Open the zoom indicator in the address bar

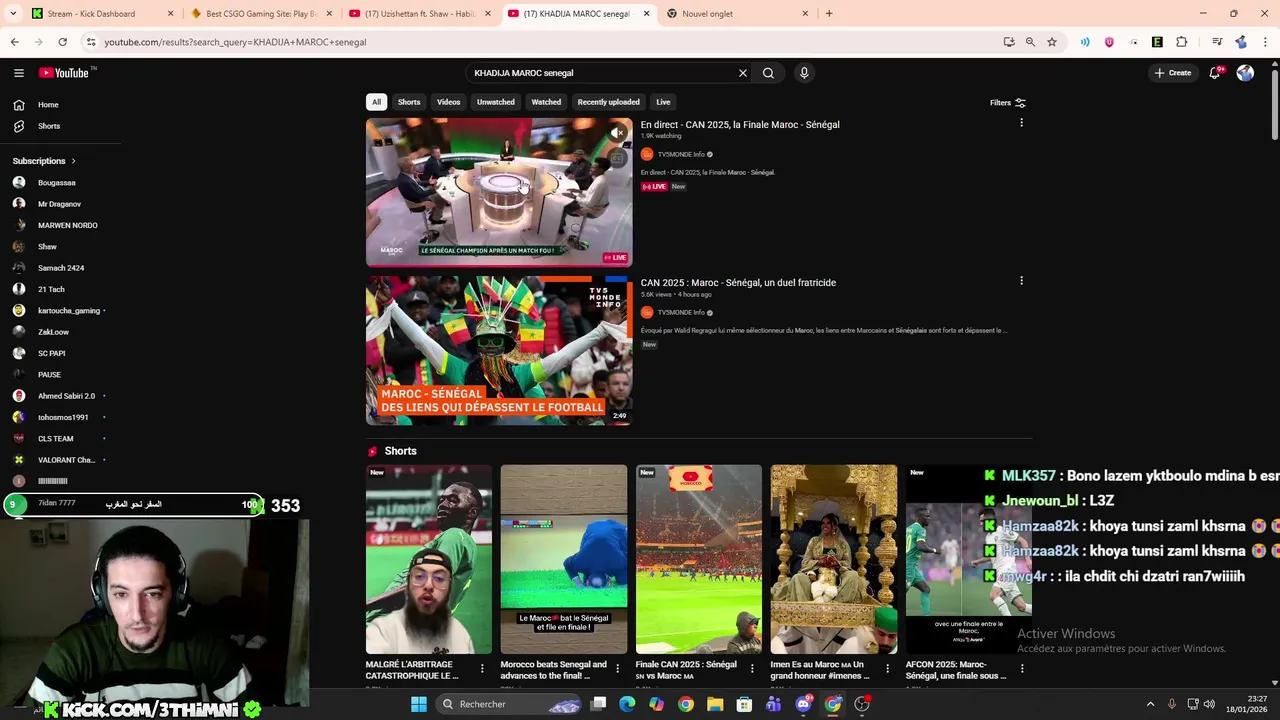(1030, 42)
